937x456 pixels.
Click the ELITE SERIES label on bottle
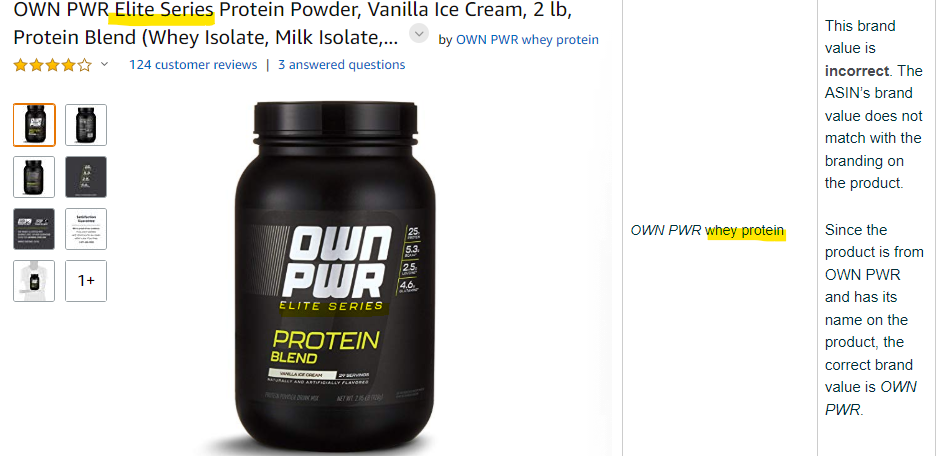tap(330, 306)
